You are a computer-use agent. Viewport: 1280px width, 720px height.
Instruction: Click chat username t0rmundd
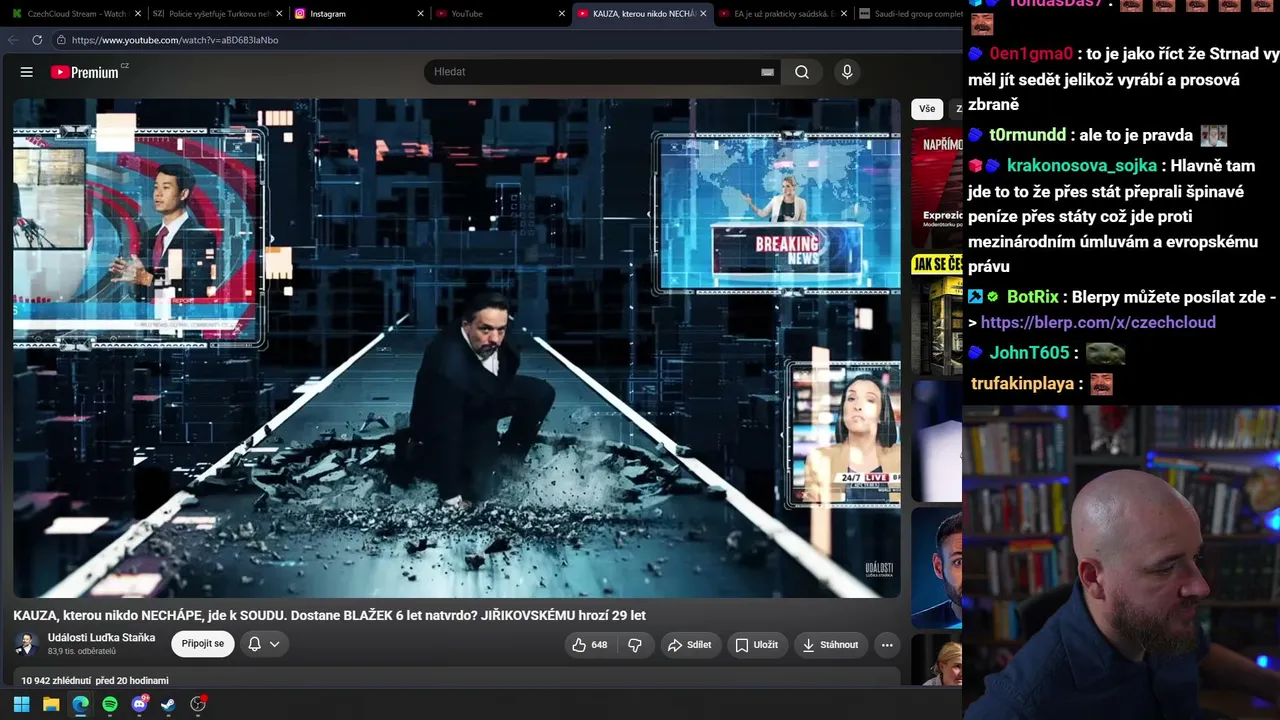(1027, 135)
